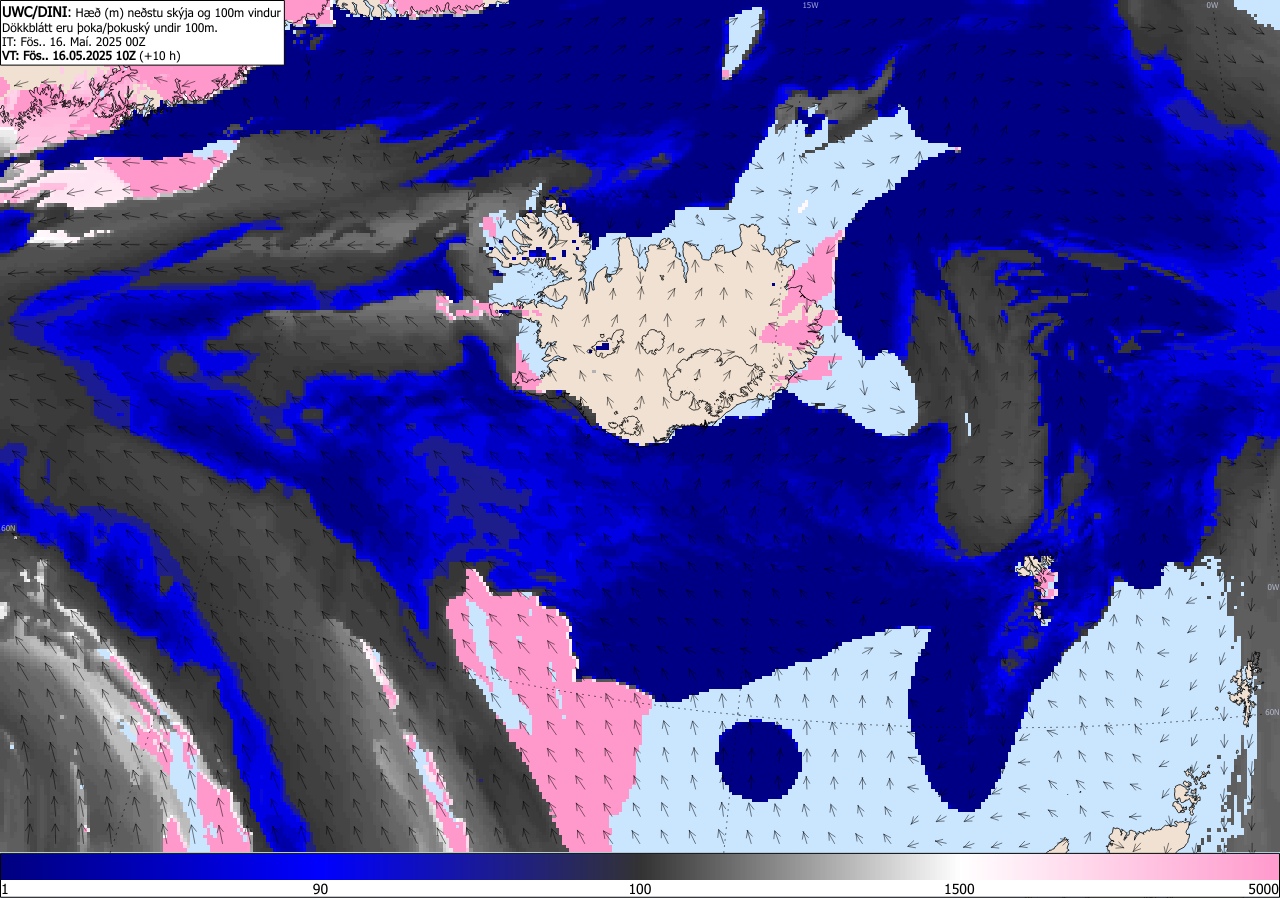Viewport: 1280px width, 898px height.
Task: Select the line "Dökkblátt eru þoka/þokuský undir 100m."
Action: point(110,27)
